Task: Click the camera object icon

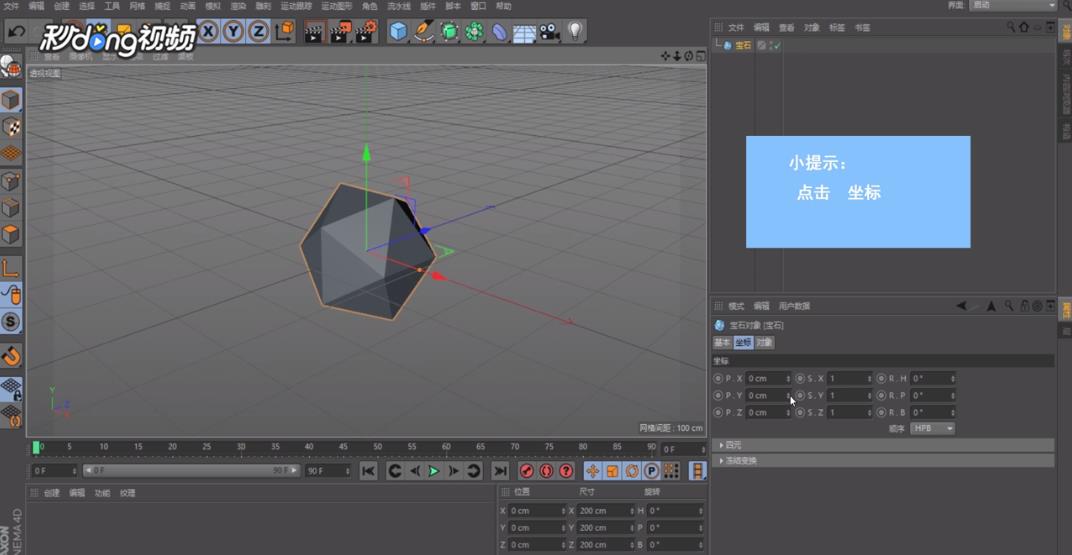Action: 549,31
